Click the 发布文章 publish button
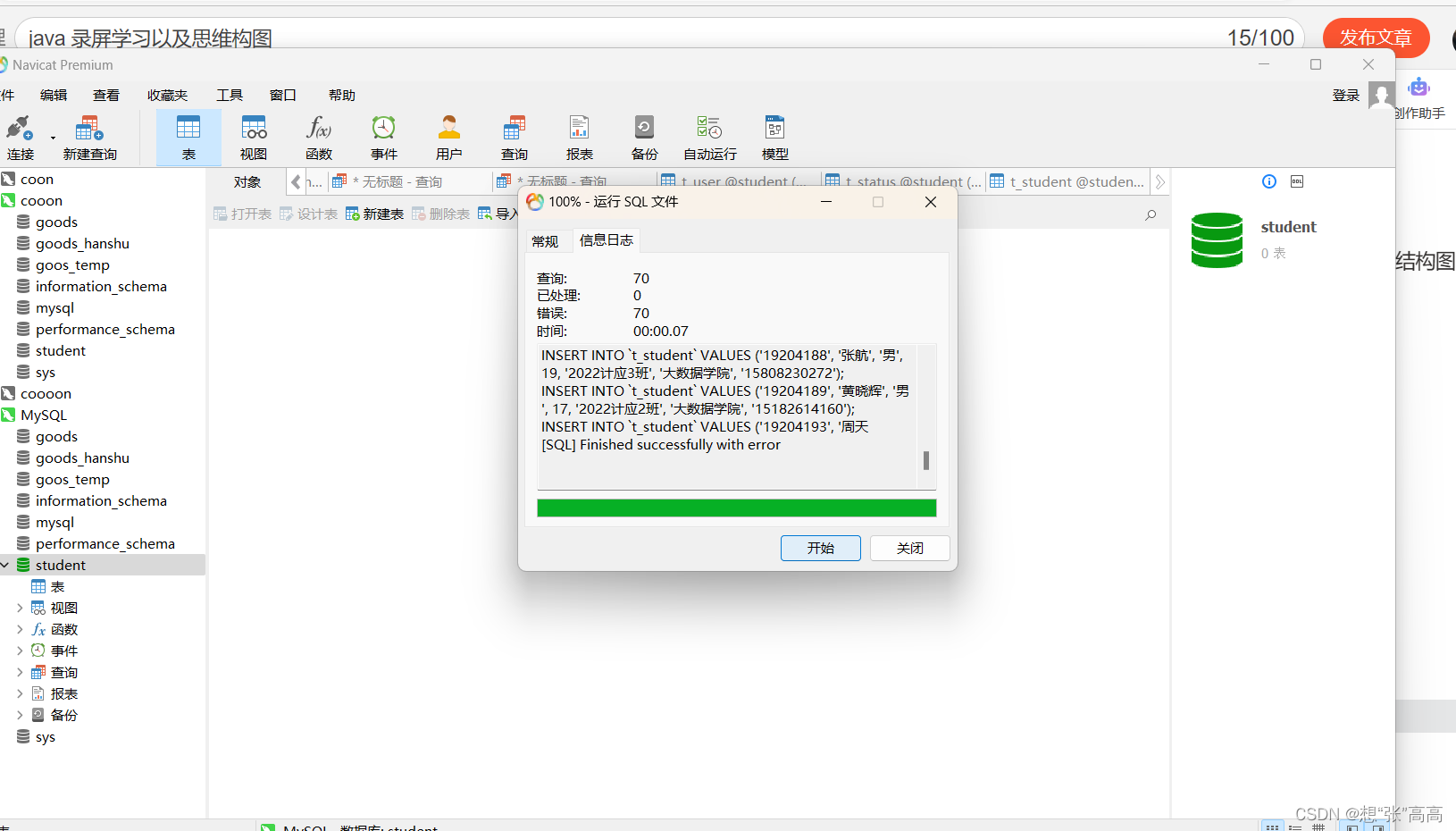Viewport: 1456px width, 831px height. point(1376,38)
